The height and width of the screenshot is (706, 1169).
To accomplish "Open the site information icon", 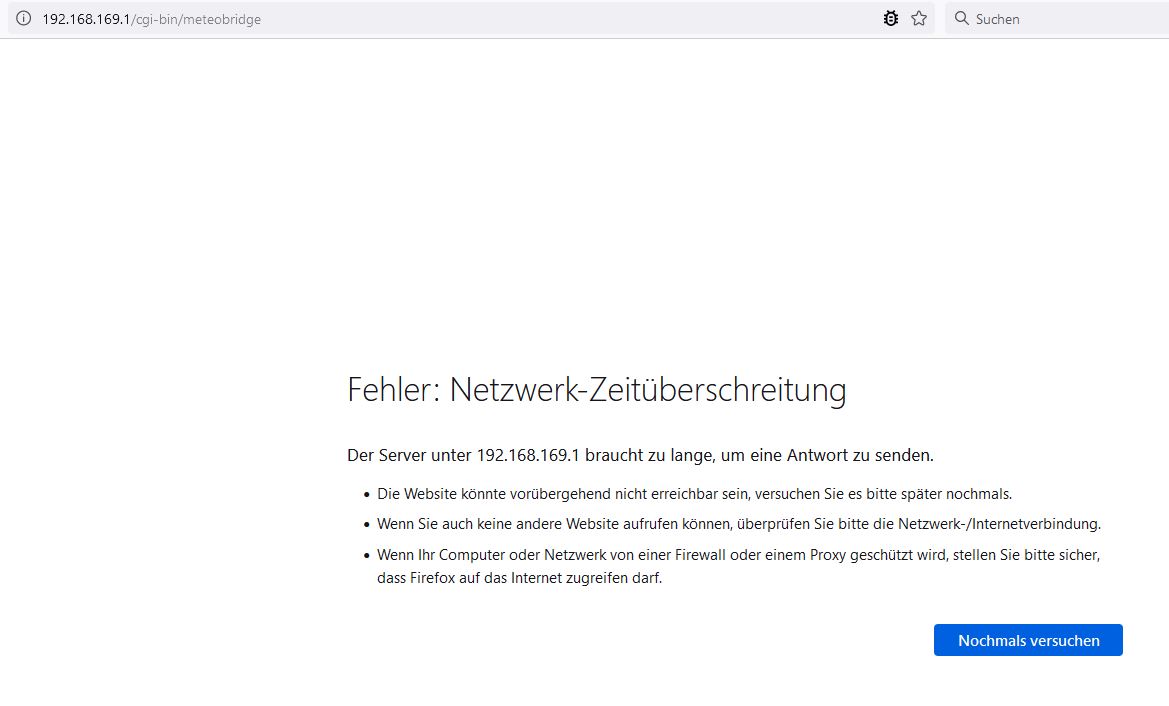I will (24, 19).
